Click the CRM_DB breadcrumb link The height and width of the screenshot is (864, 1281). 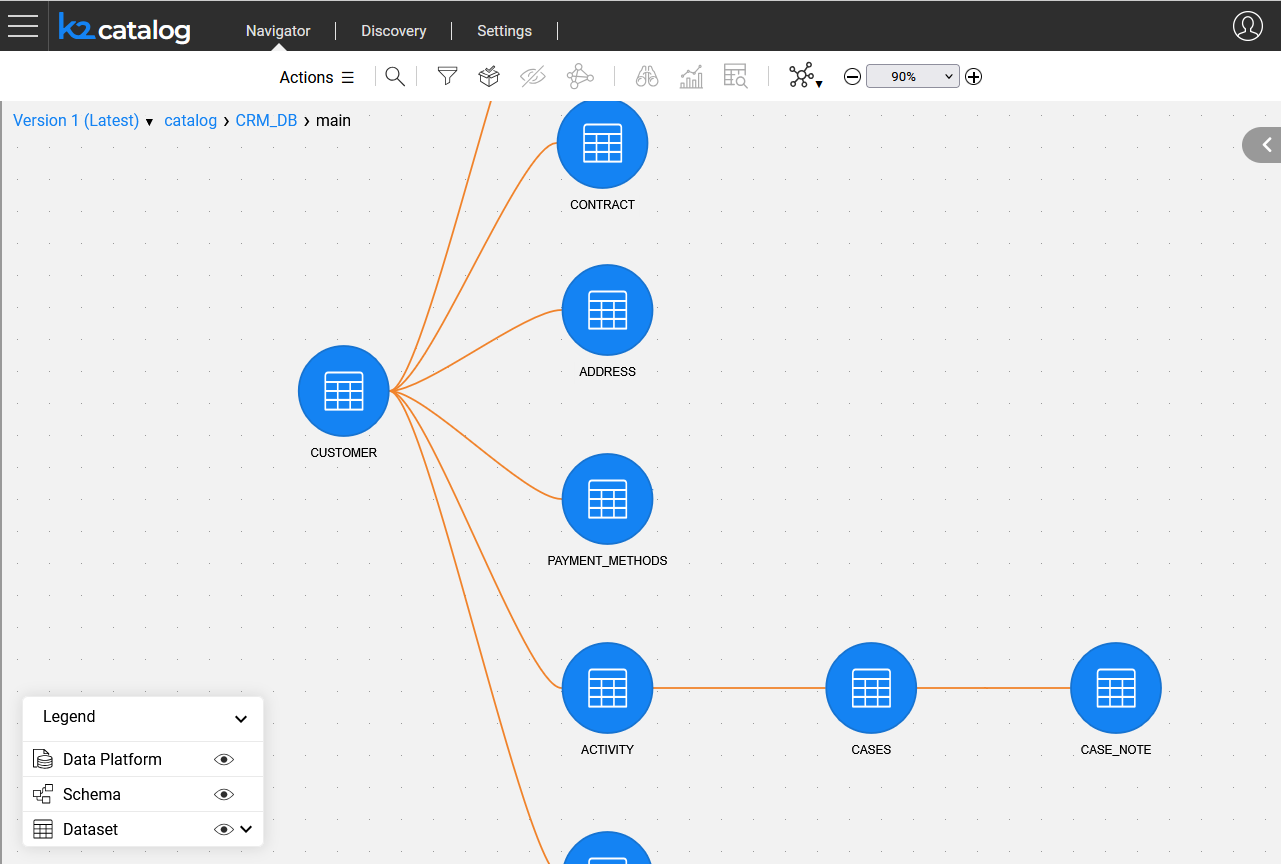tap(266, 121)
